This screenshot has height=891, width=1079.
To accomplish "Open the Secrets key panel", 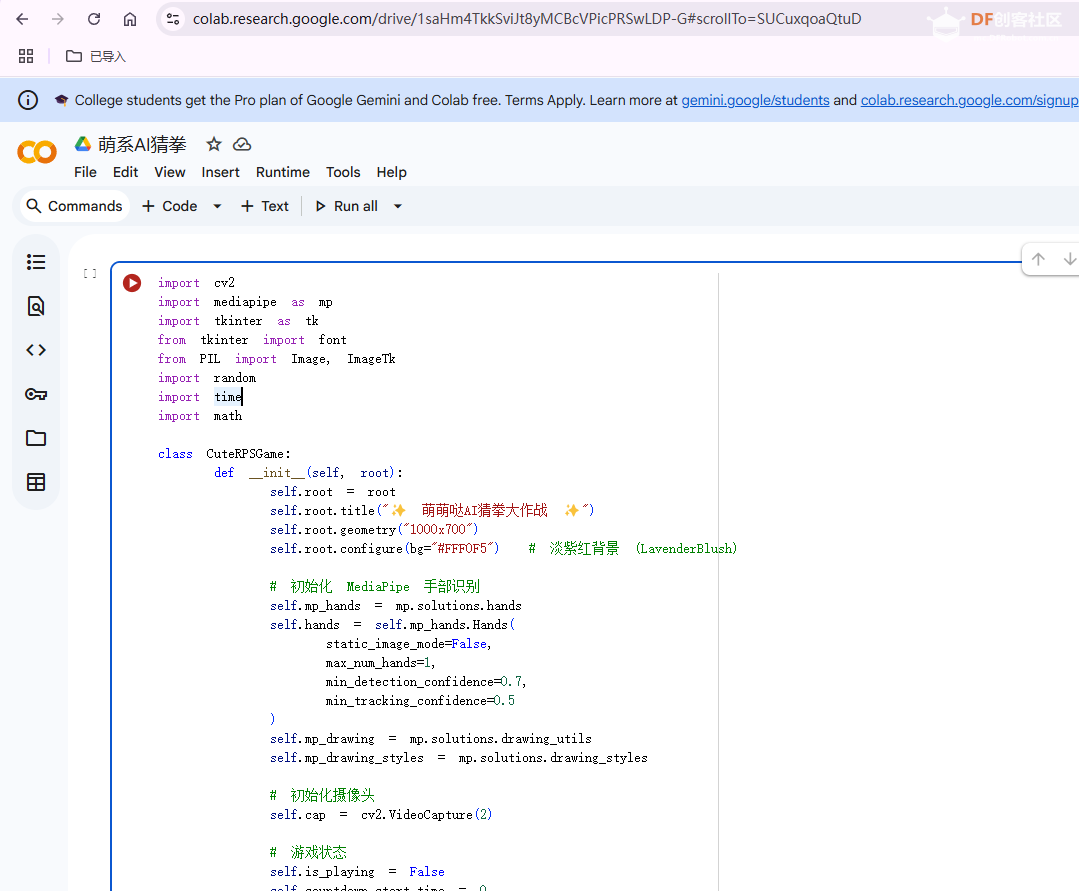I will coord(36,394).
